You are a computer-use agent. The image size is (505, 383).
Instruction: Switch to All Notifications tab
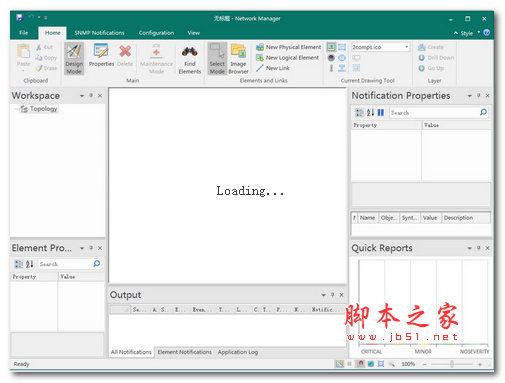(x=131, y=352)
